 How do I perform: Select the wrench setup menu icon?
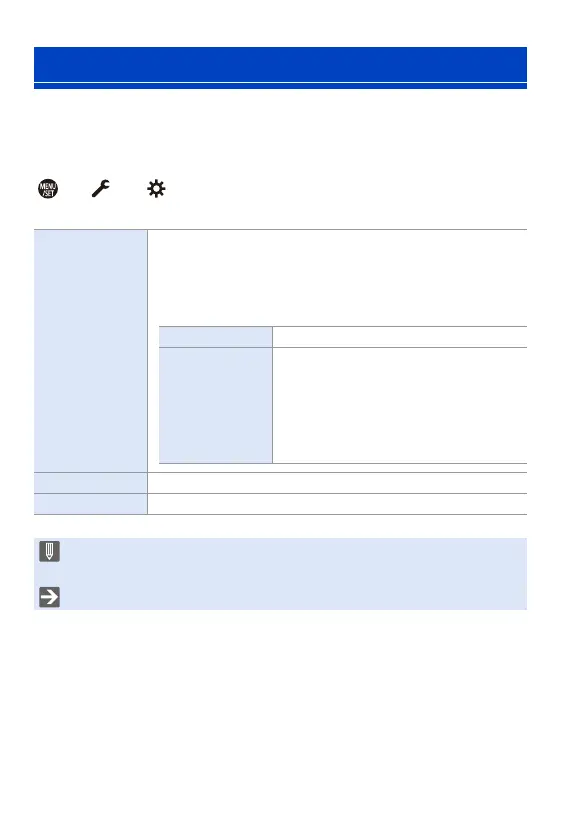click(x=101, y=188)
